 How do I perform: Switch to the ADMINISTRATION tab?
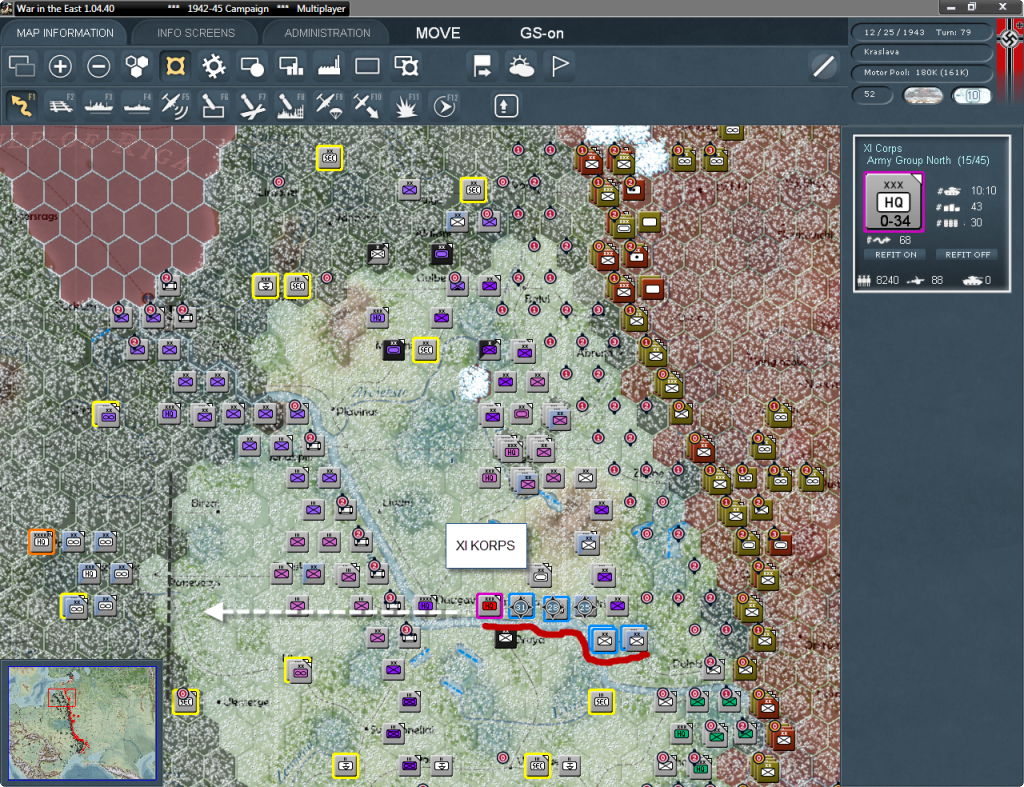coord(327,33)
